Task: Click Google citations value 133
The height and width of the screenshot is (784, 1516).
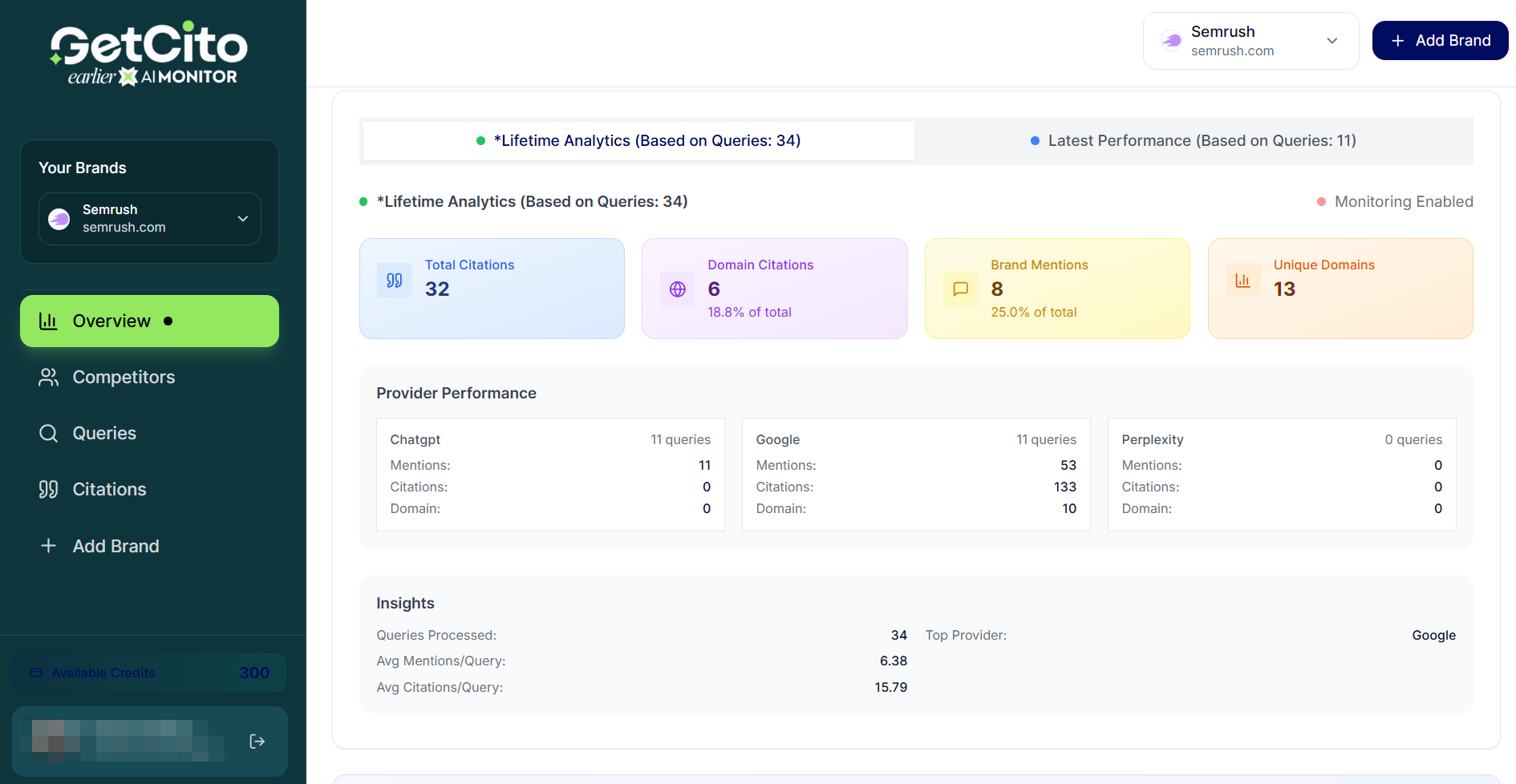Action: (1065, 487)
